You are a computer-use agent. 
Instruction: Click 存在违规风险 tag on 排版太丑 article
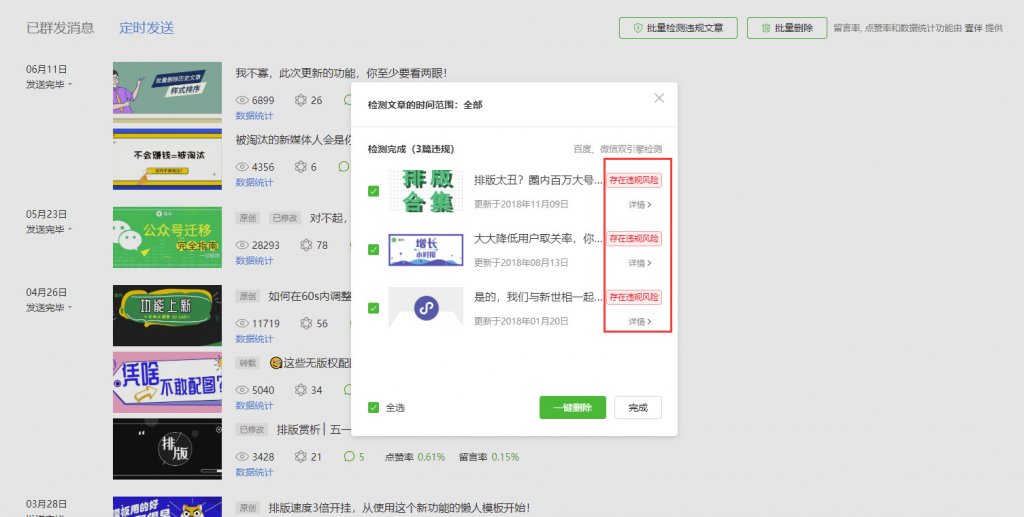pos(634,180)
